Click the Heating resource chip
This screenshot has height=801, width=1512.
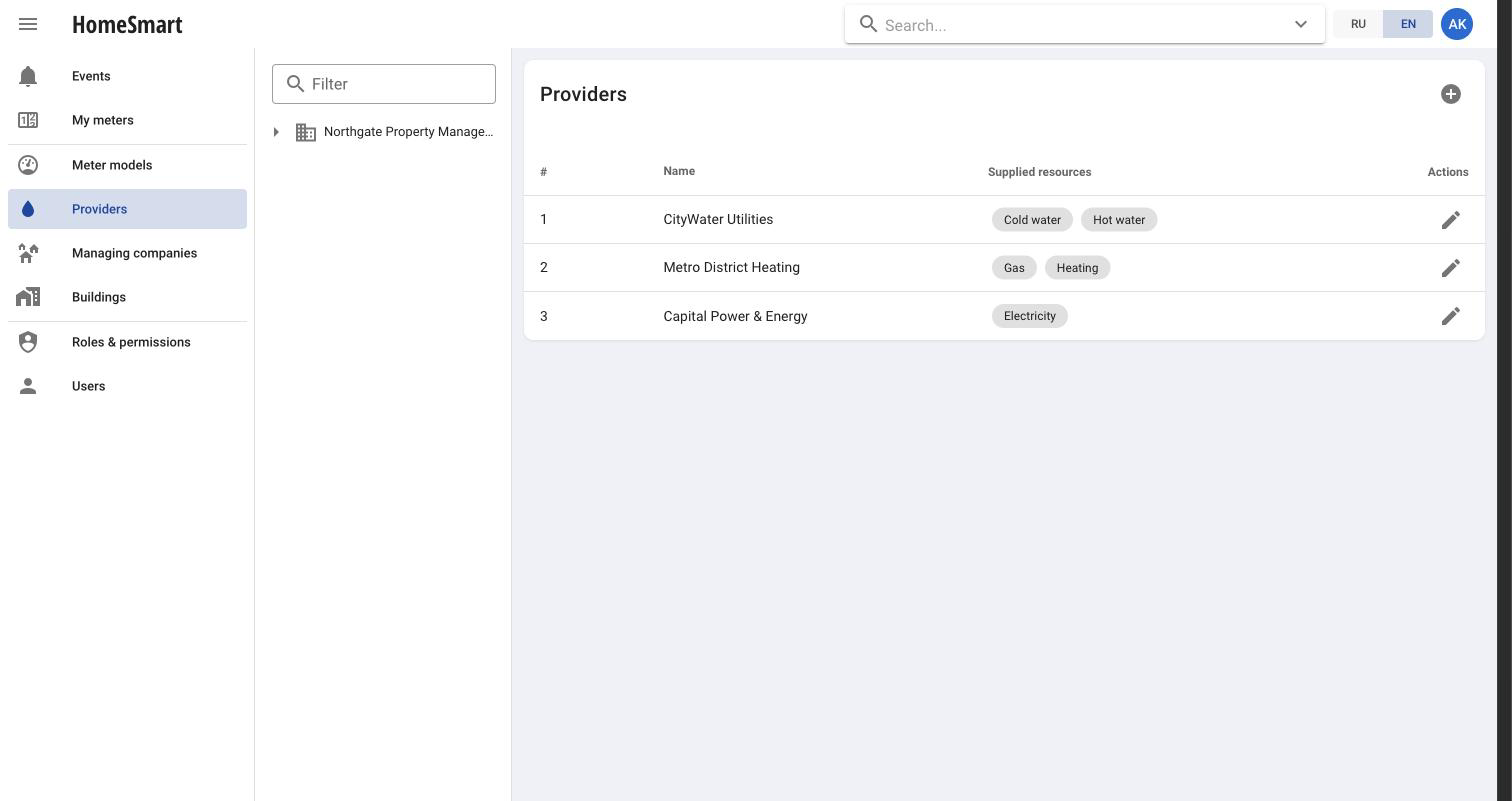[x=1077, y=268]
